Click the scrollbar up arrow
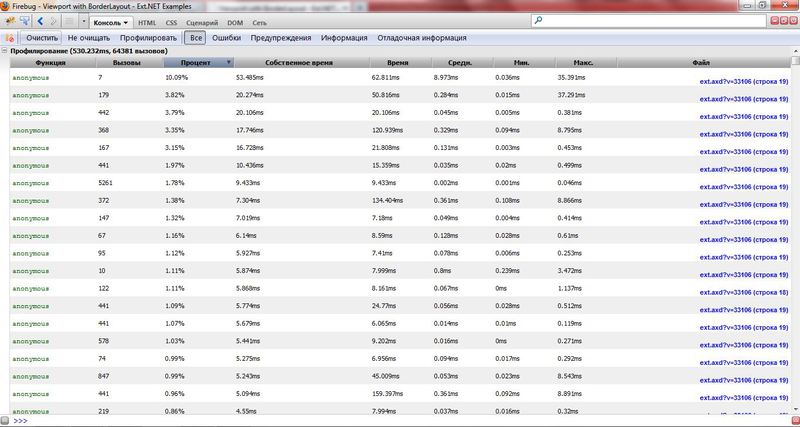This screenshot has height=427, width=800. pos(795,52)
